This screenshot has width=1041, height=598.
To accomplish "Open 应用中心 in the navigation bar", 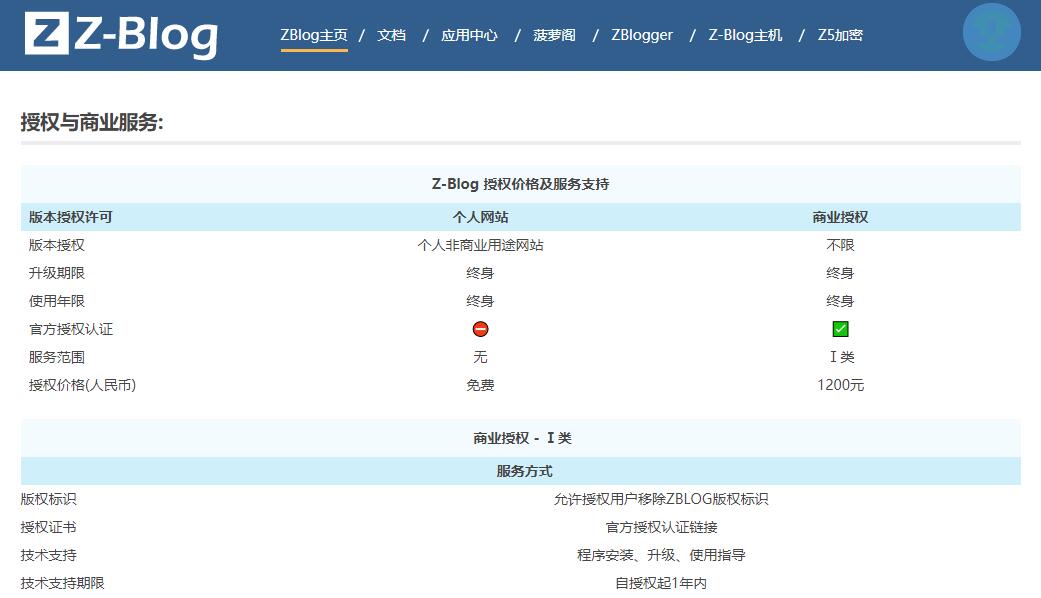I will click(469, 35).
